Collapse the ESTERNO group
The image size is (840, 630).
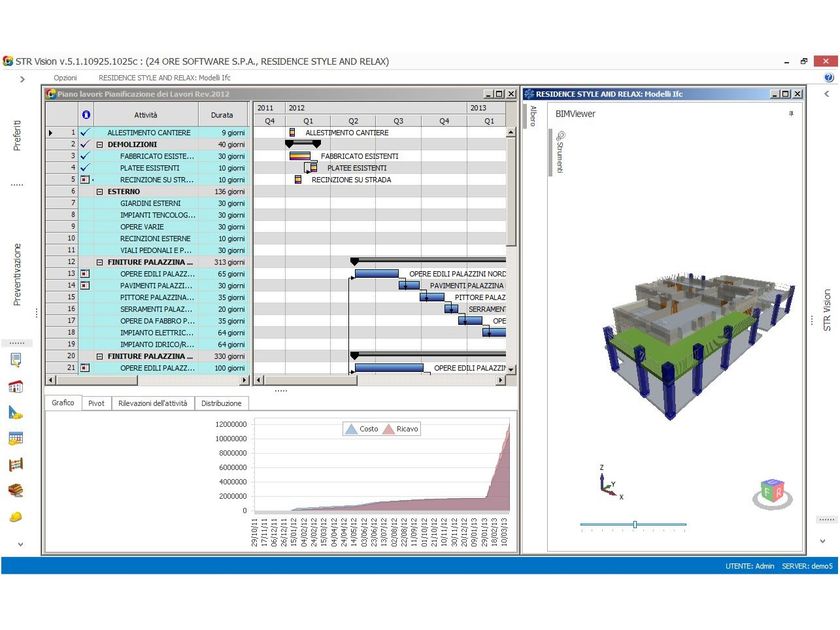[100, 192]
